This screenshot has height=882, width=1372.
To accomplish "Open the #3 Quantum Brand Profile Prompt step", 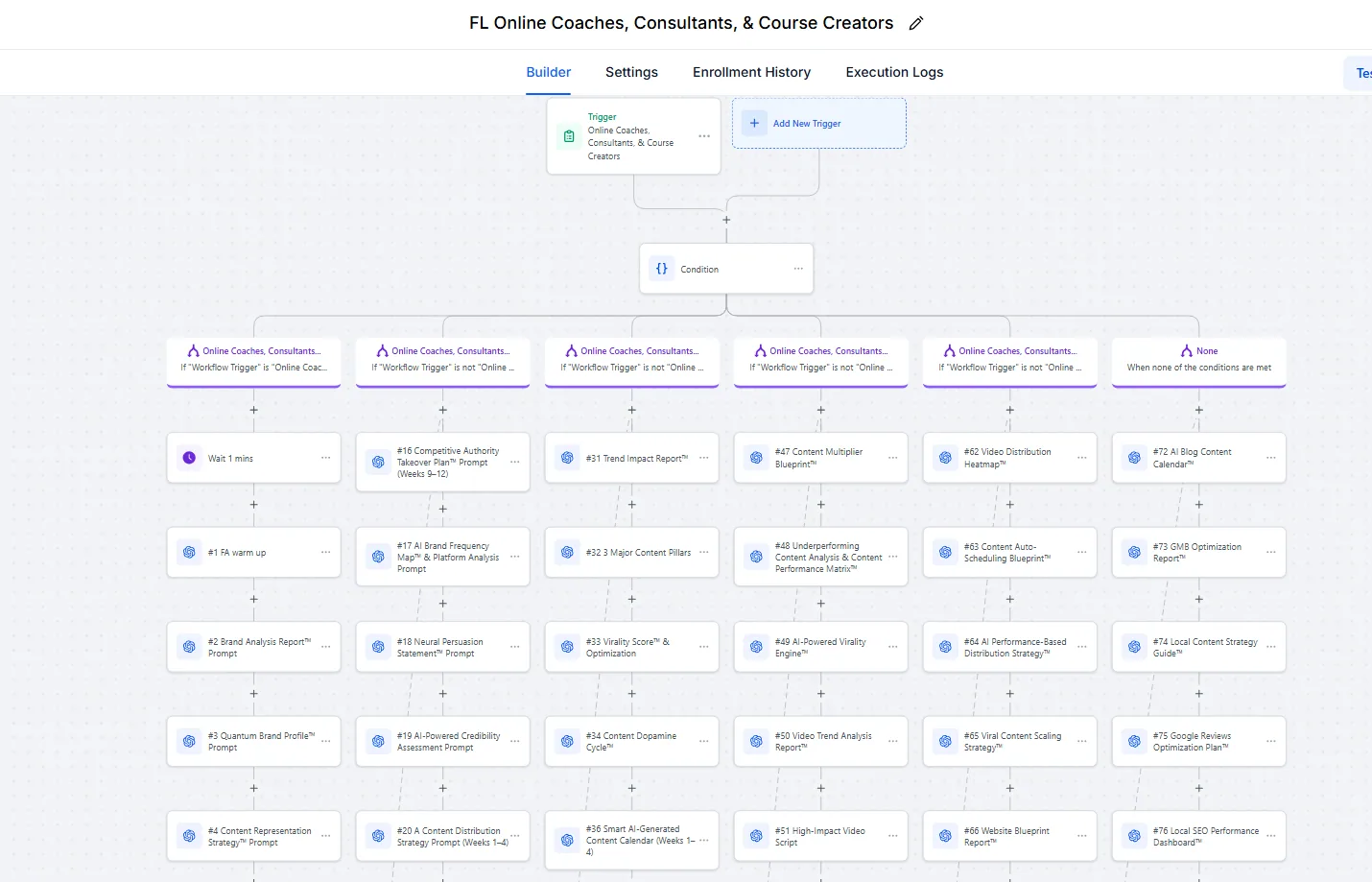I will pyautogui.click(x=253, y=741).
